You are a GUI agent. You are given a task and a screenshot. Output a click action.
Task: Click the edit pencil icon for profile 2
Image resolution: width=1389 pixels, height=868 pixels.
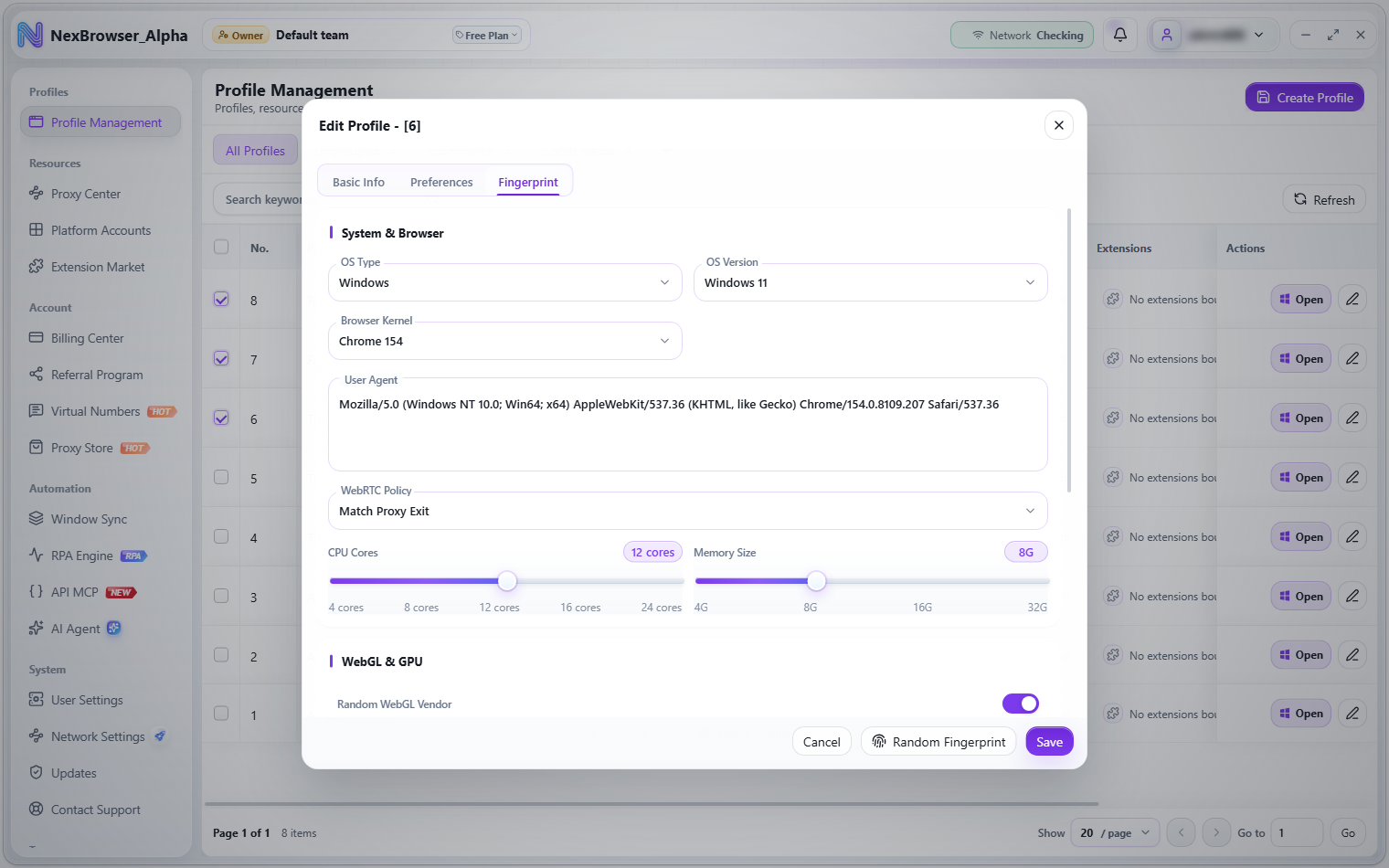[1352, 654]
